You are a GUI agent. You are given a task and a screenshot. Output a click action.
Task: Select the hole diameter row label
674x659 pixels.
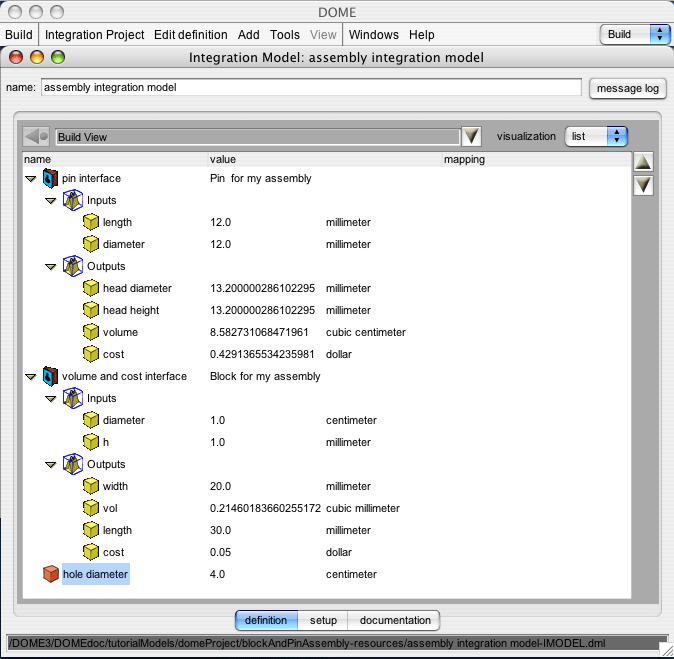tap(95, 574)
